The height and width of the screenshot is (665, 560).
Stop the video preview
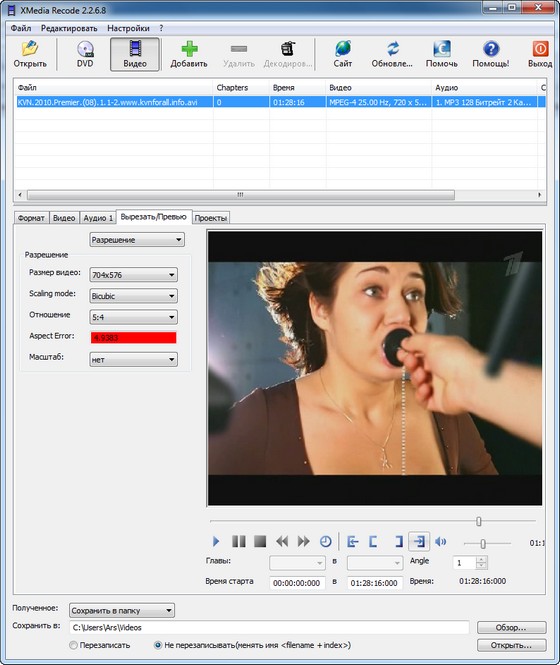260,541
